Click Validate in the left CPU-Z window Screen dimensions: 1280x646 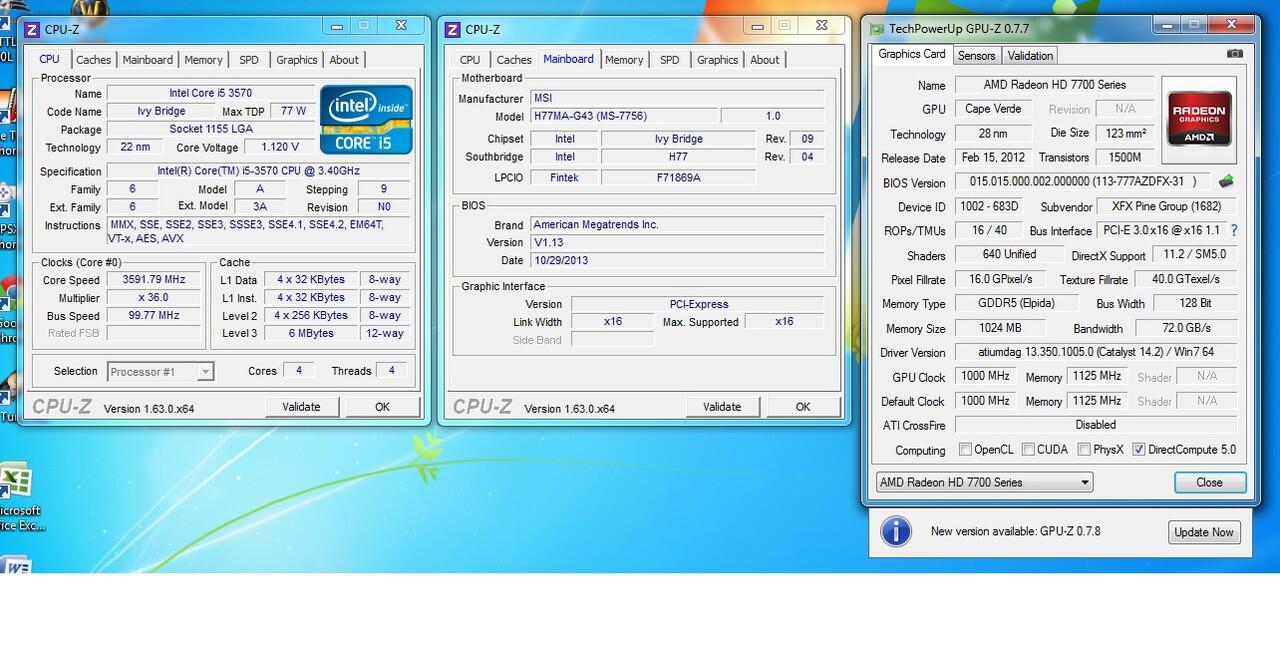pyautogui.click(x=301, y=407)
